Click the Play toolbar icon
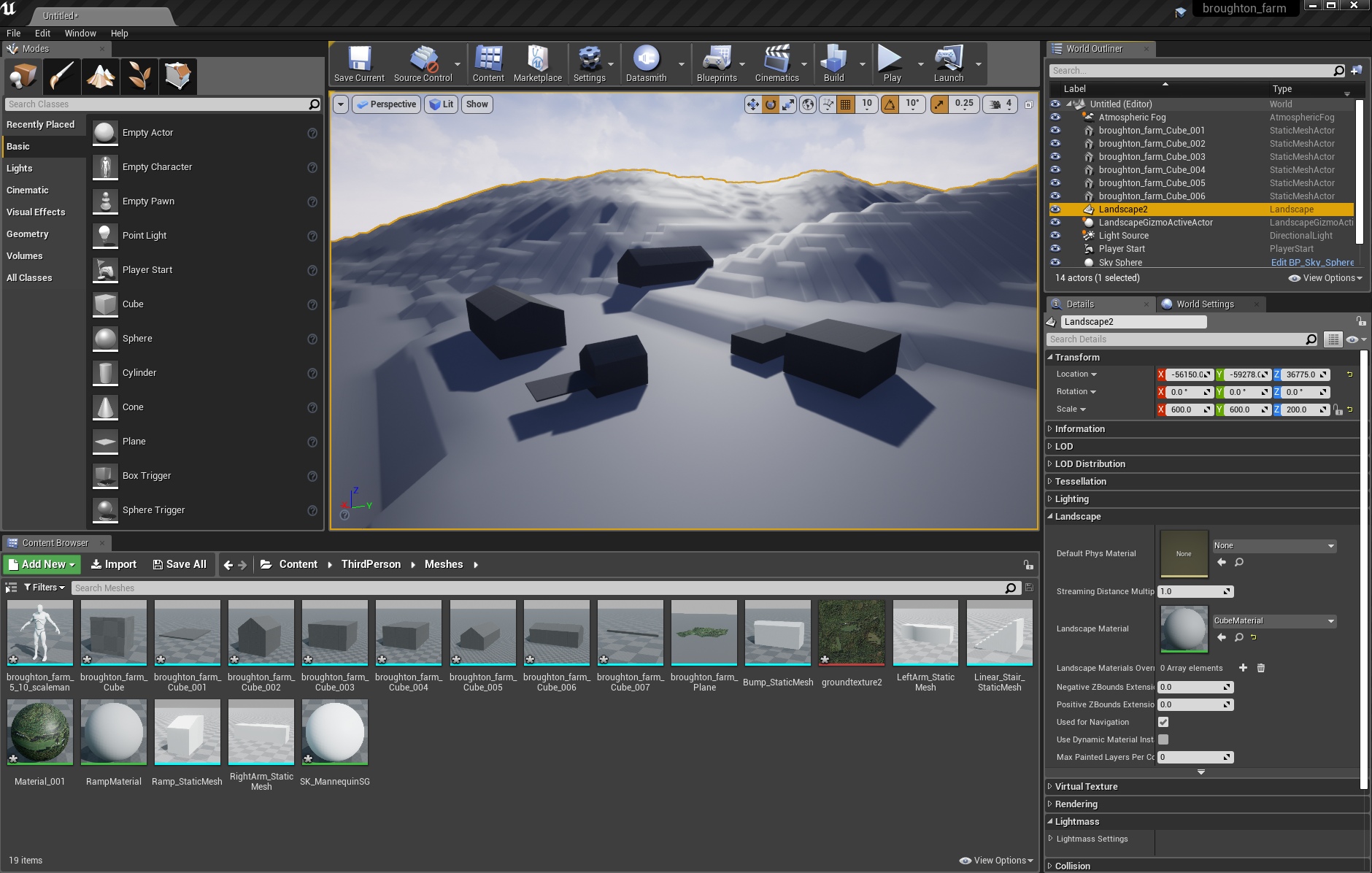Screen dimensions: 1372x873 [x=892, y=64]
